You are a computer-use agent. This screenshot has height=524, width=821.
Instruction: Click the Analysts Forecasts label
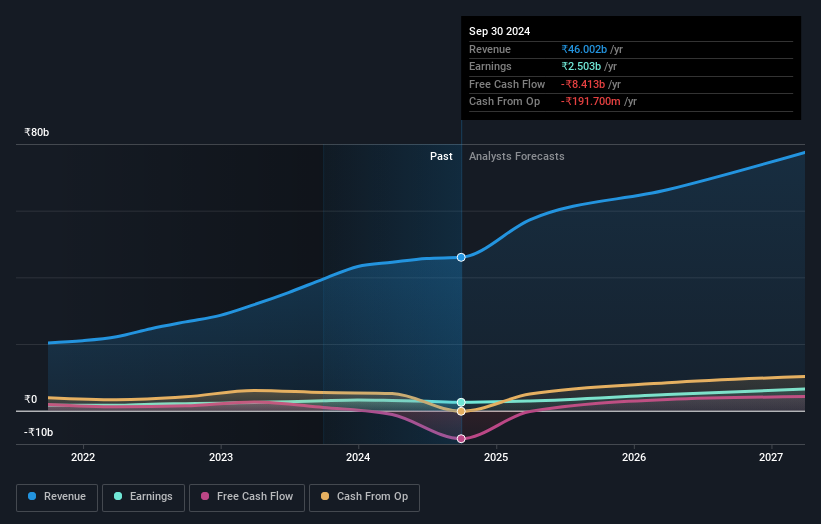[516, 157]
